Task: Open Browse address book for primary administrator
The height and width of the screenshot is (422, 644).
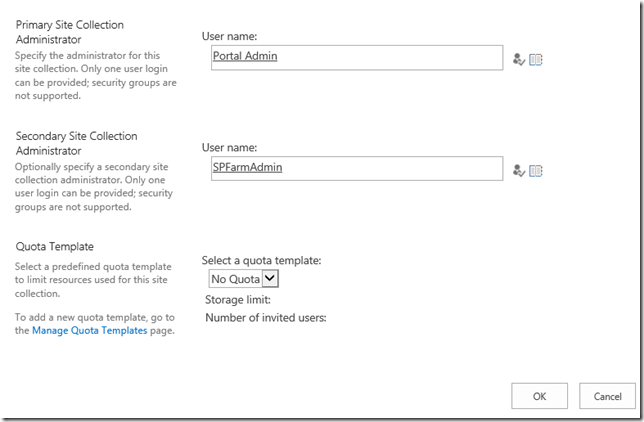Action: (536, 60)
